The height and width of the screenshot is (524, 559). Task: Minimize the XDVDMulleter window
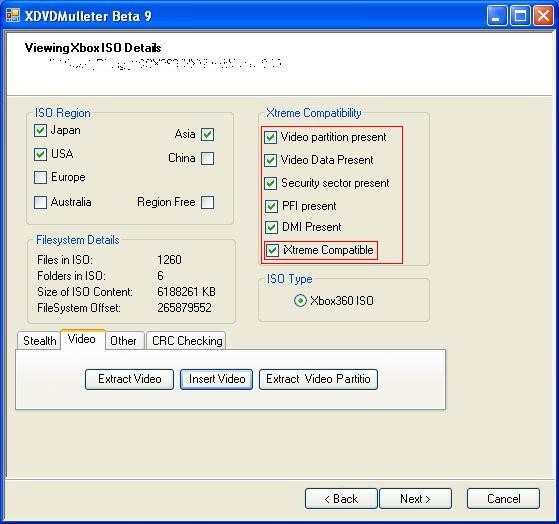pos(497,16)
